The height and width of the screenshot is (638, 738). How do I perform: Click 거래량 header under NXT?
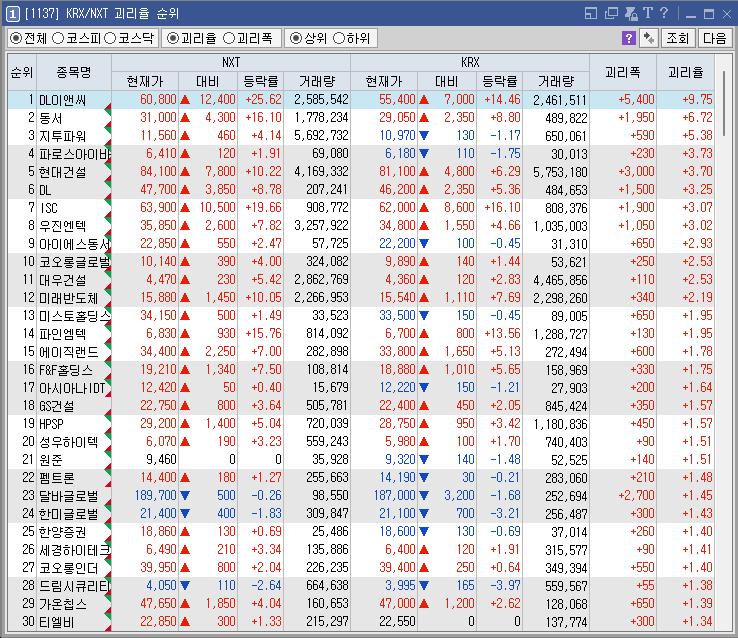317,81
